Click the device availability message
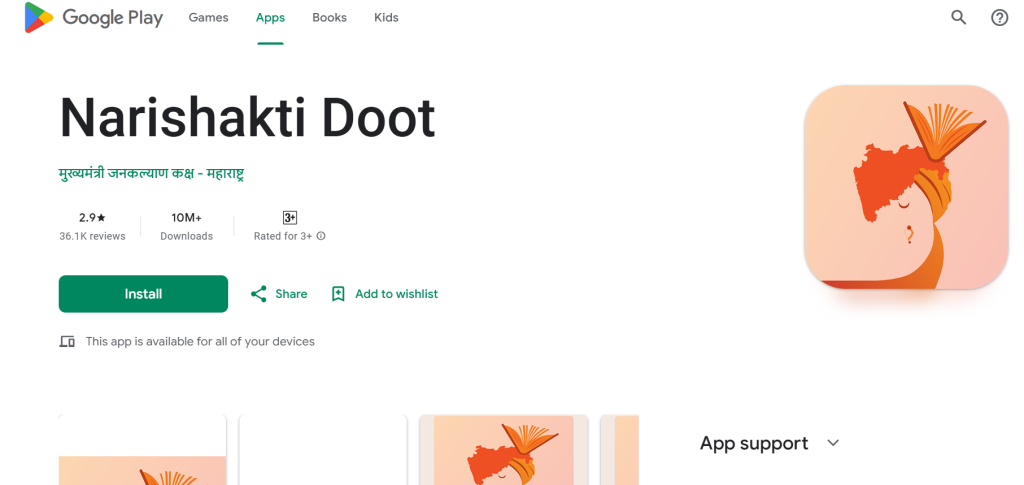Screen dimensions: 1024x485 [x=200, y=341]
